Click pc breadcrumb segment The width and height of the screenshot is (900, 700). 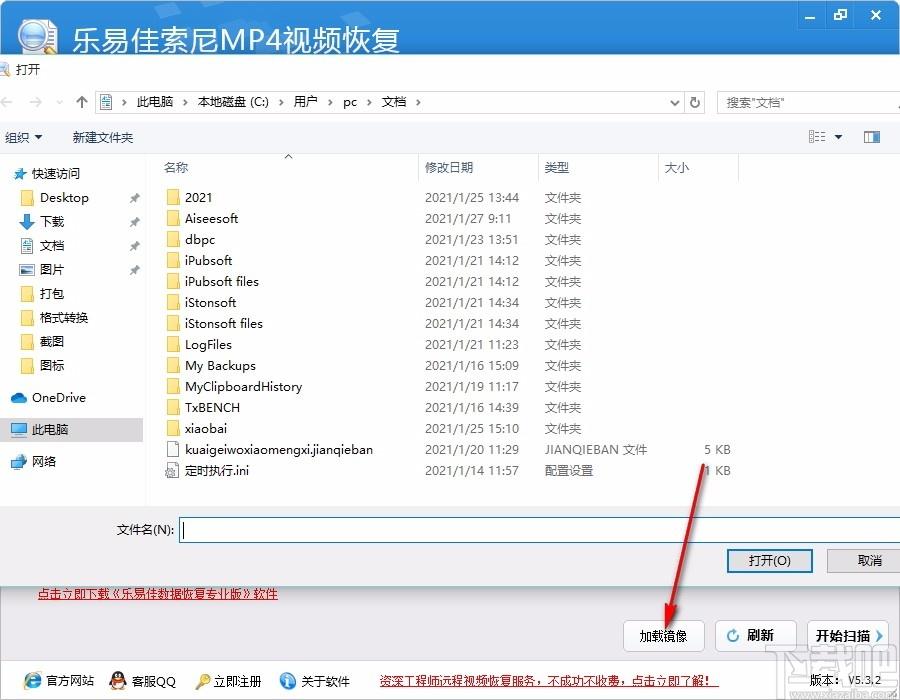click(350, 102)
